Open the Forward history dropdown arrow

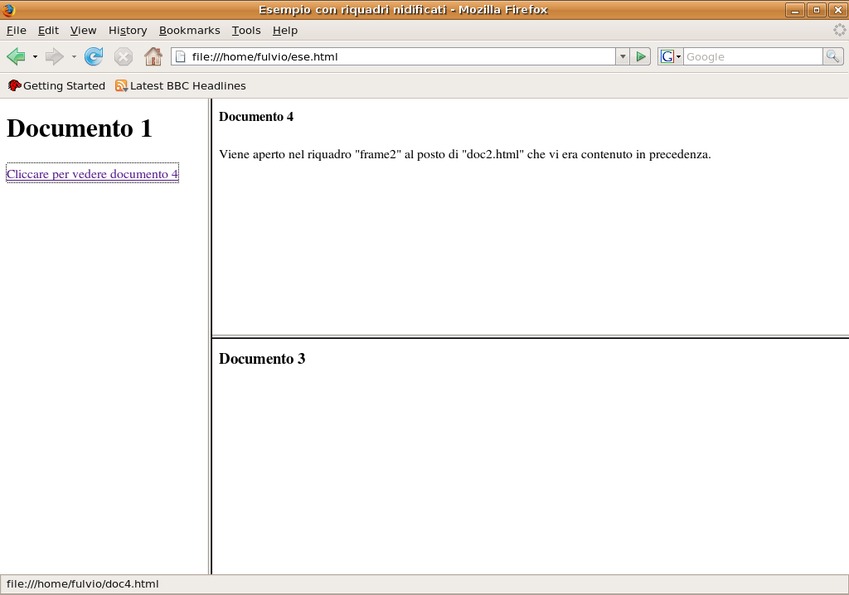74,56
